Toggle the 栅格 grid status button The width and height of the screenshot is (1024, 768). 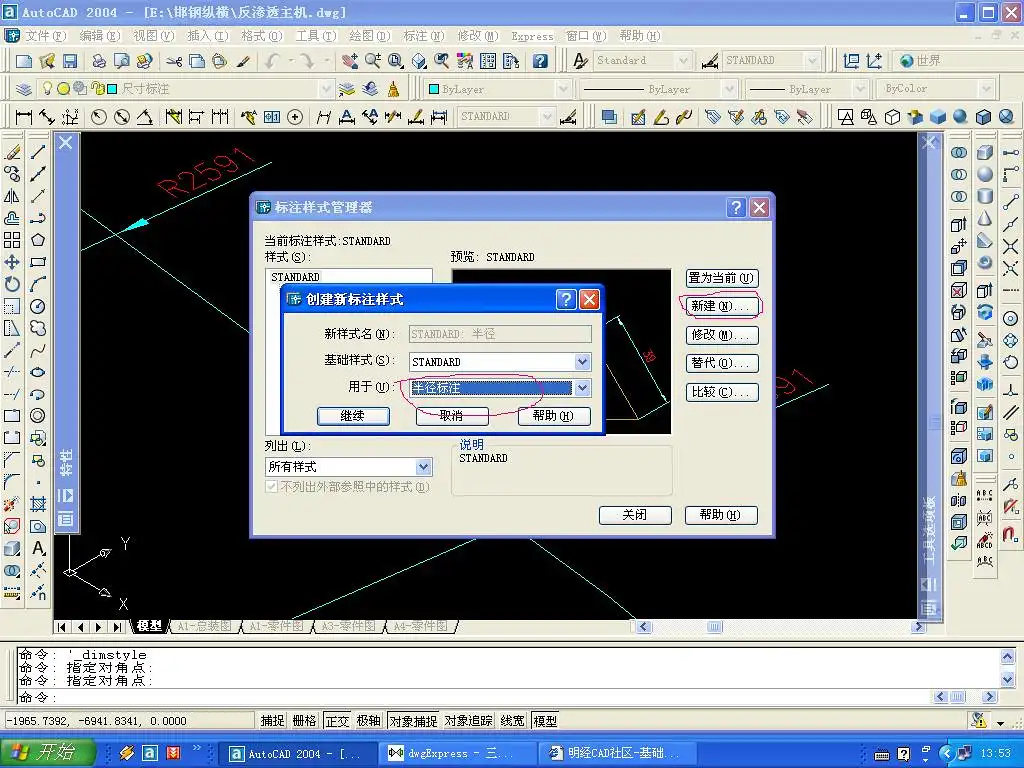[x=304, y=721]
